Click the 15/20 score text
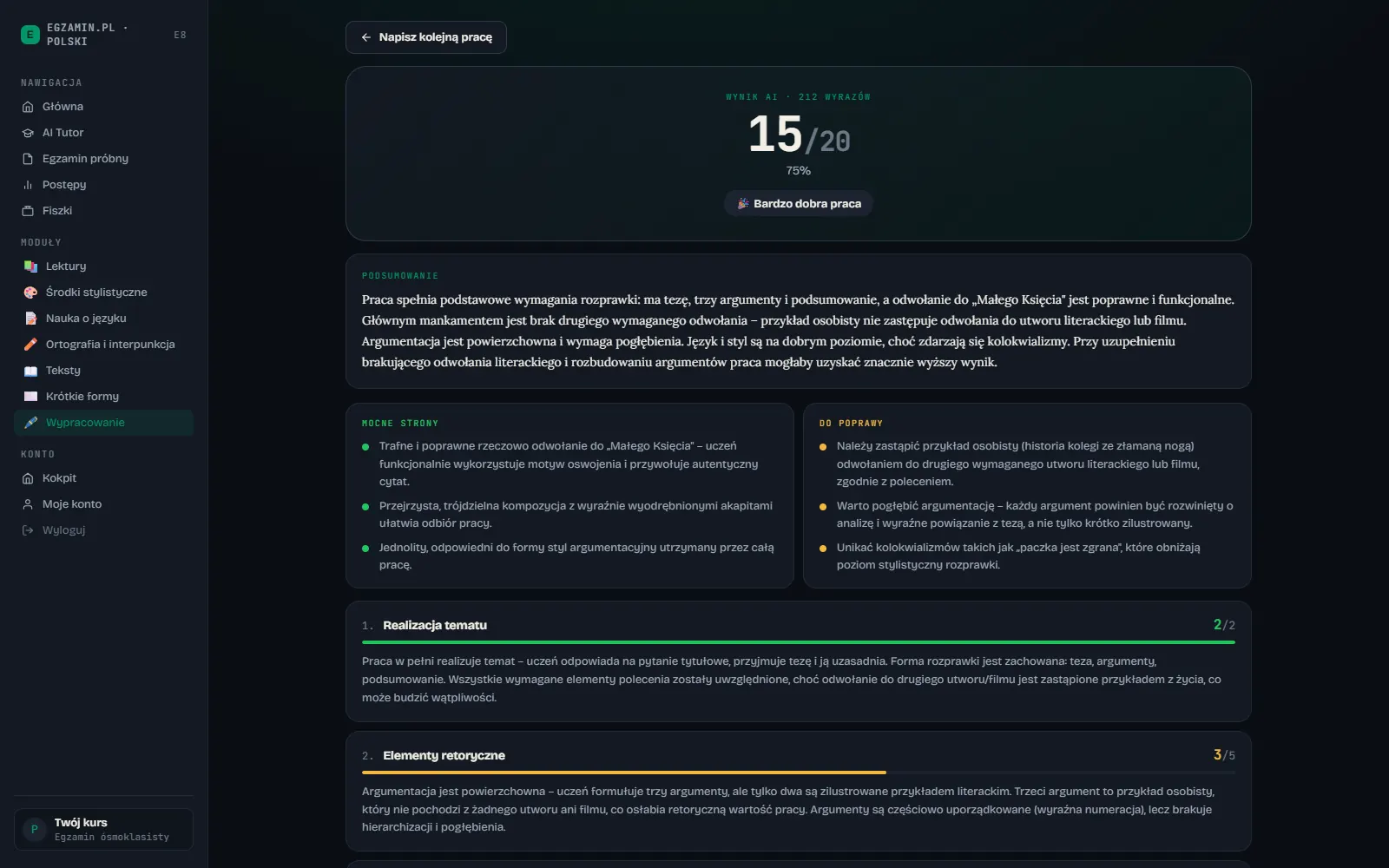1389x868 pixels. point(799,135)
